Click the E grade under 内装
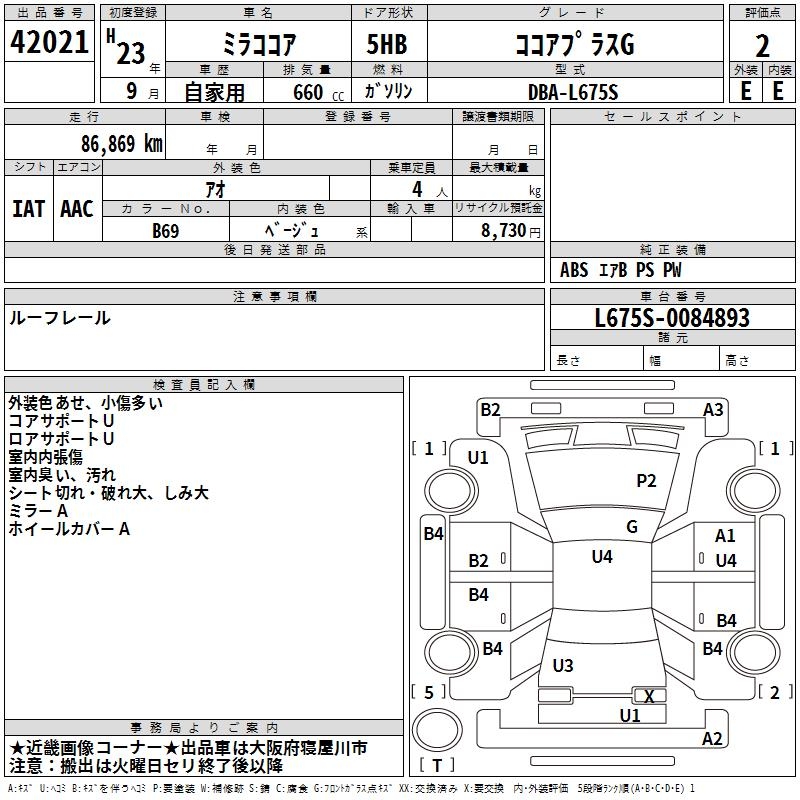Image resolution: width=800 pixels, height=800 pixels. [x=778, y=91]
